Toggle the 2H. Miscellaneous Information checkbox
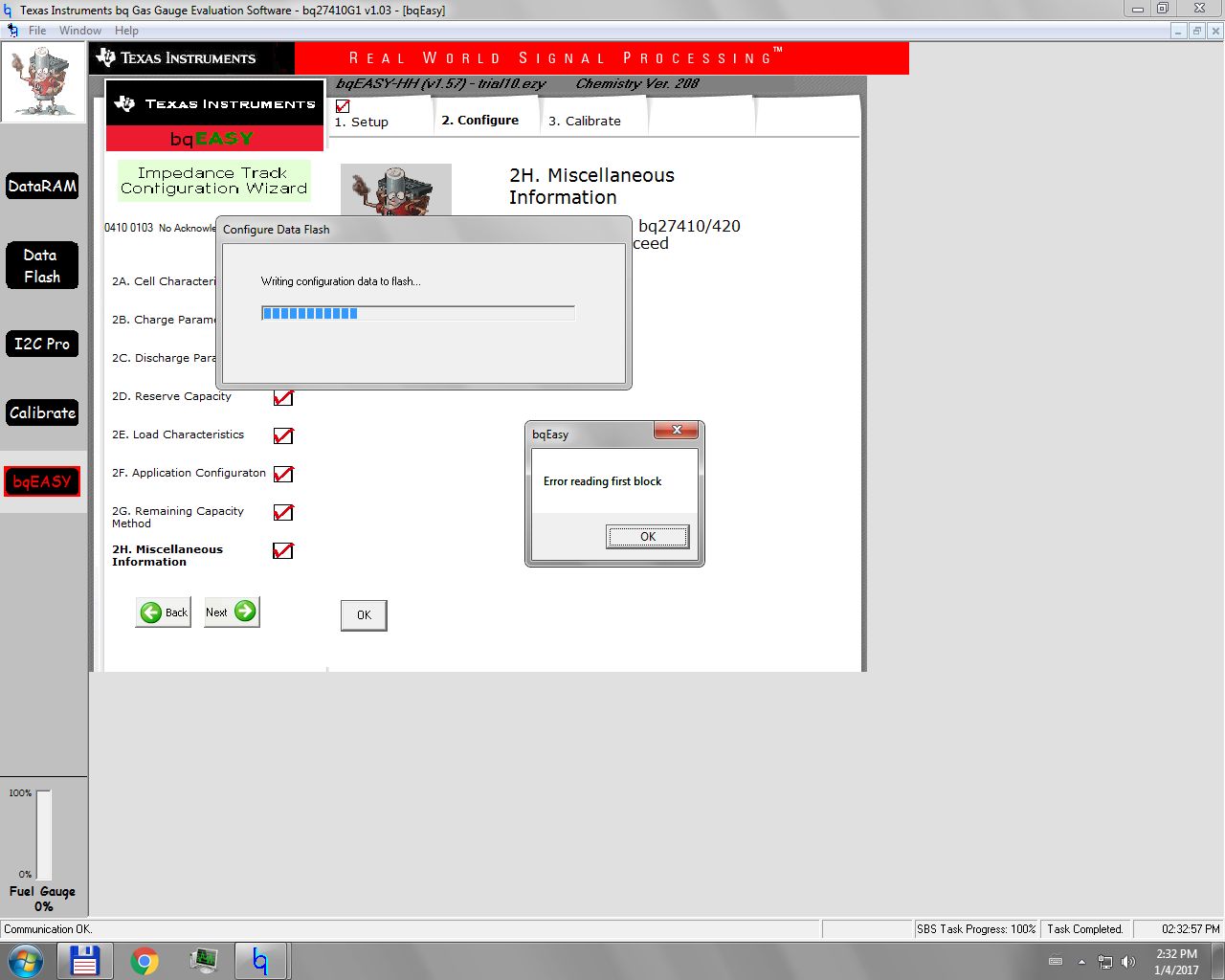Viewport: 1225px width, 980px height. pyautogui.click(x=282, y=550)
